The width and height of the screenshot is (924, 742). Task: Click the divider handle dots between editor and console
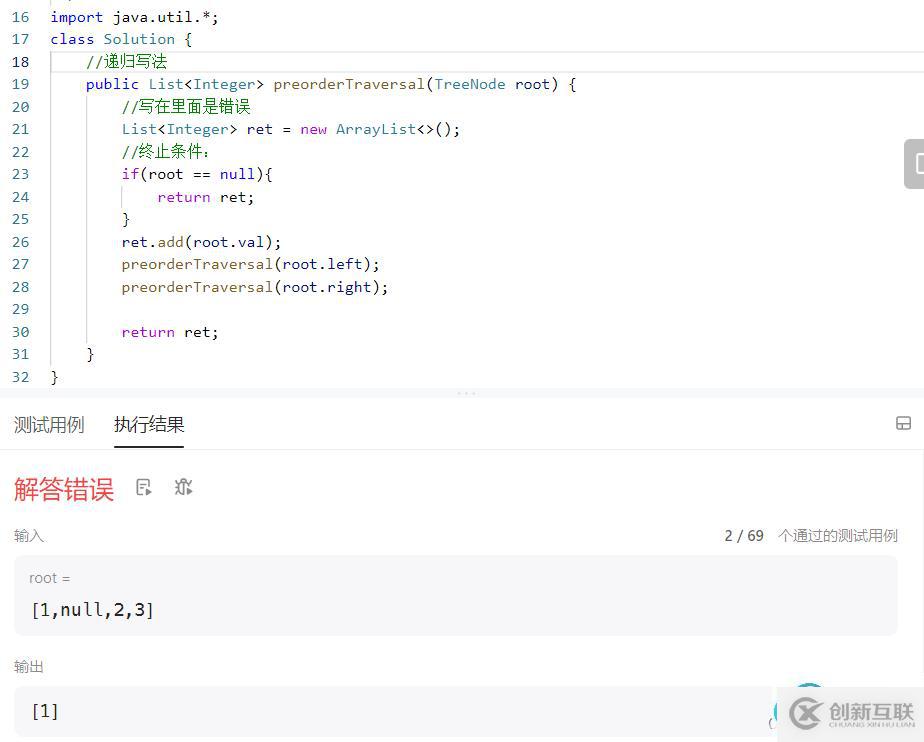(x=466, y=393)
